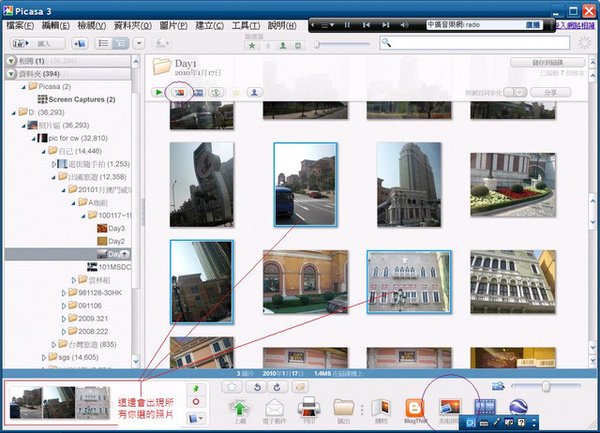Open the 說明(H) menu
Viewport: 600px width, 433px height.
tap(282, 26)
